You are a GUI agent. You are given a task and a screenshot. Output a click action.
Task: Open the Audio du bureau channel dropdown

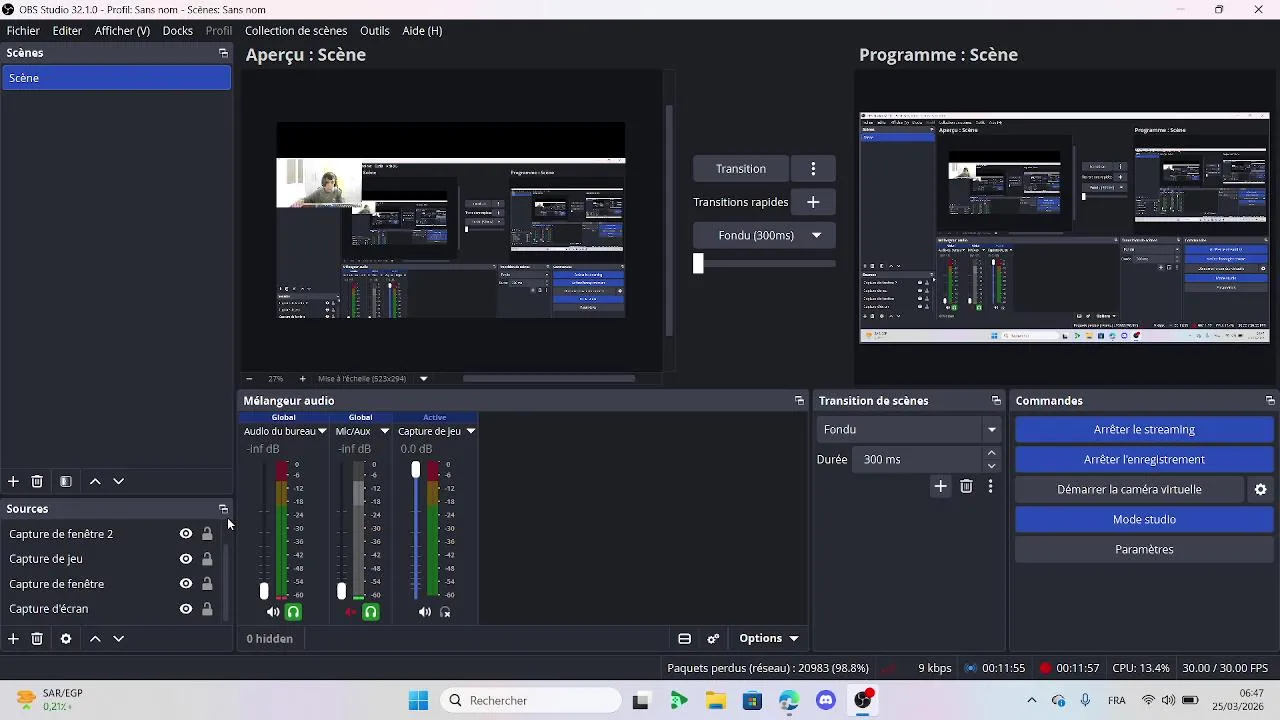coord(322,432)
